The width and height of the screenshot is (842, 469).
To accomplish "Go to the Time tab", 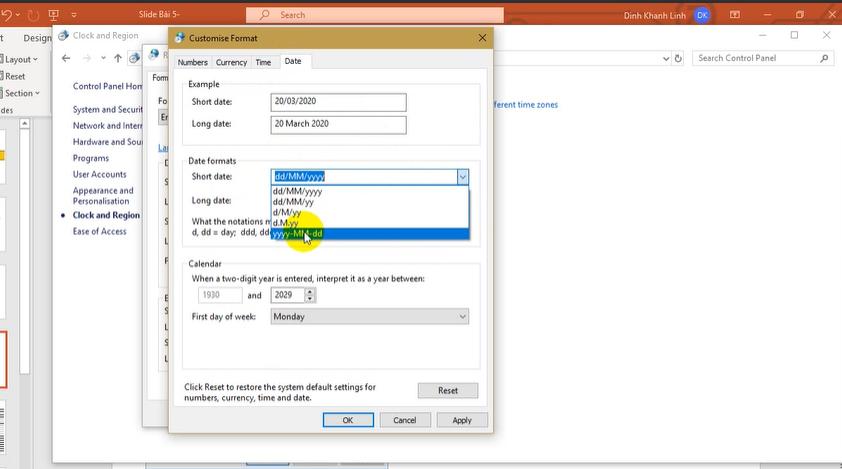I will (x=263, y=62).
